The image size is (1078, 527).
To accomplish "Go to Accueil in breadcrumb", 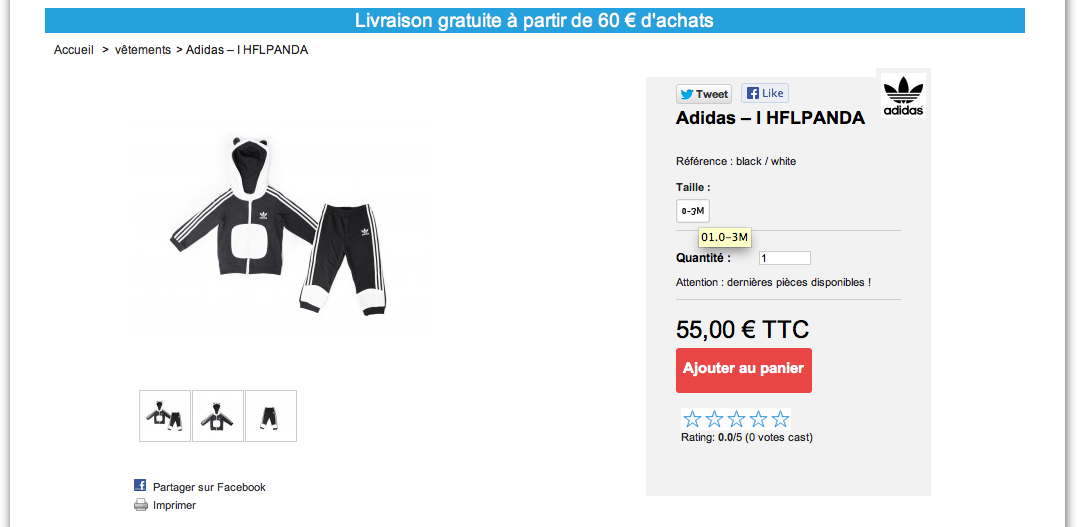I will click(74, 49).
